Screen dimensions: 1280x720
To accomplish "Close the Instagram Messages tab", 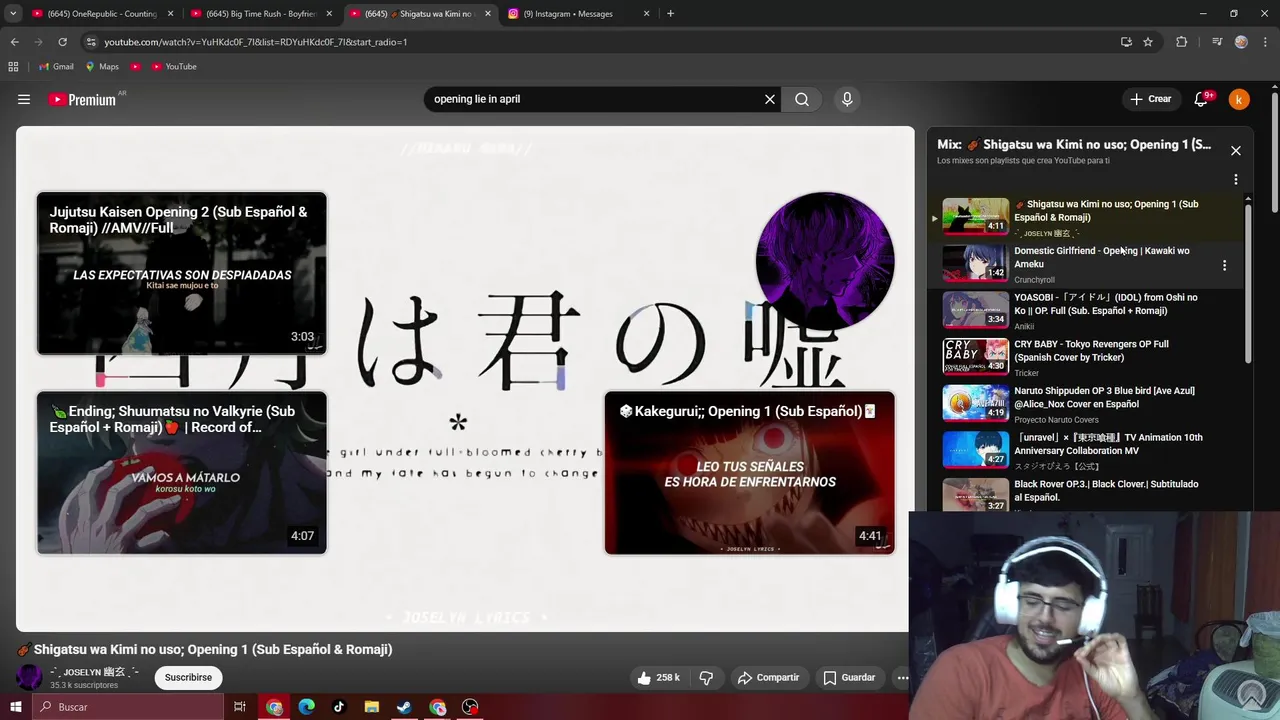I will (x=646, y=14).
